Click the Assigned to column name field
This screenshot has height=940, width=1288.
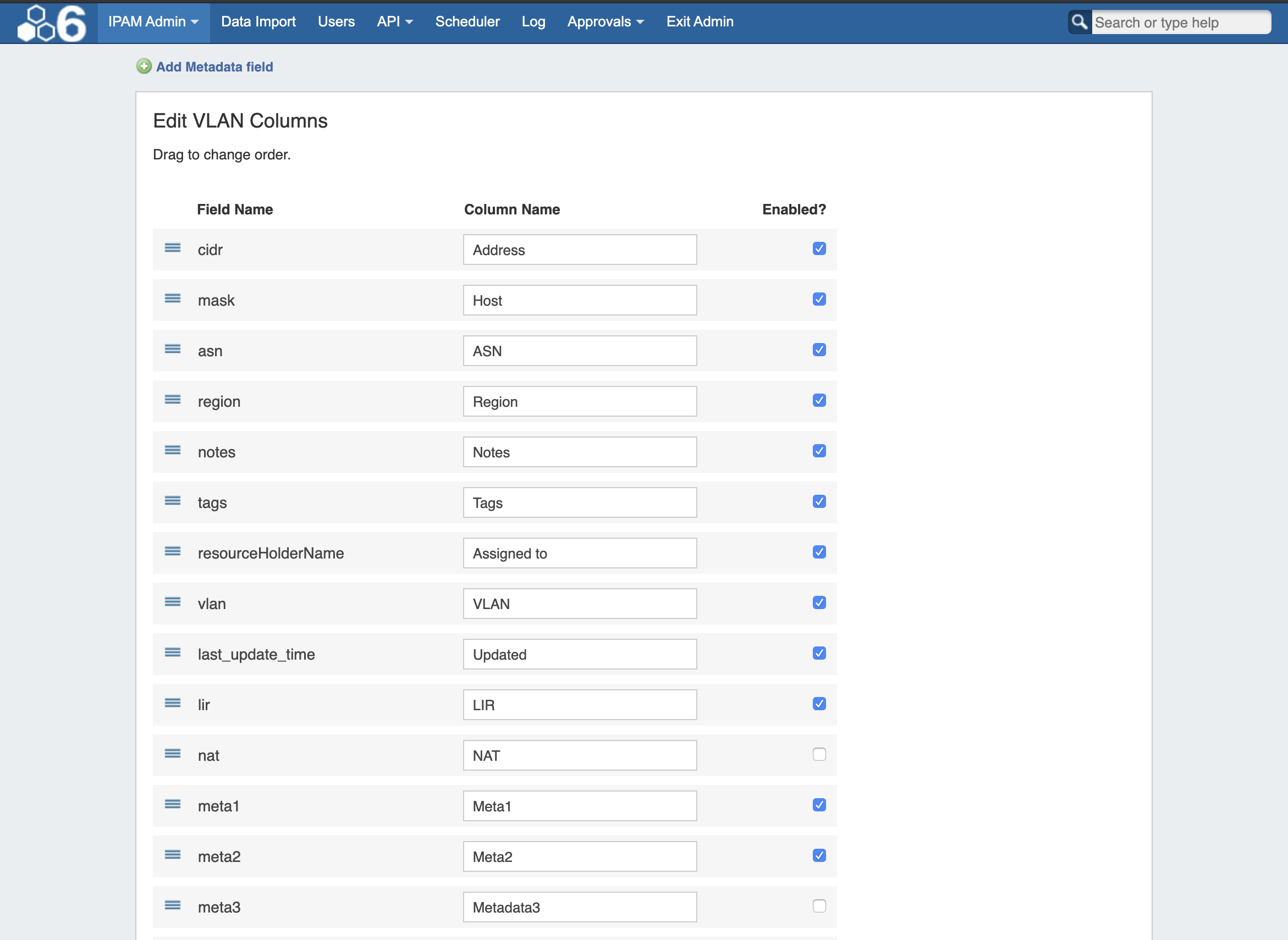(580, 553)
